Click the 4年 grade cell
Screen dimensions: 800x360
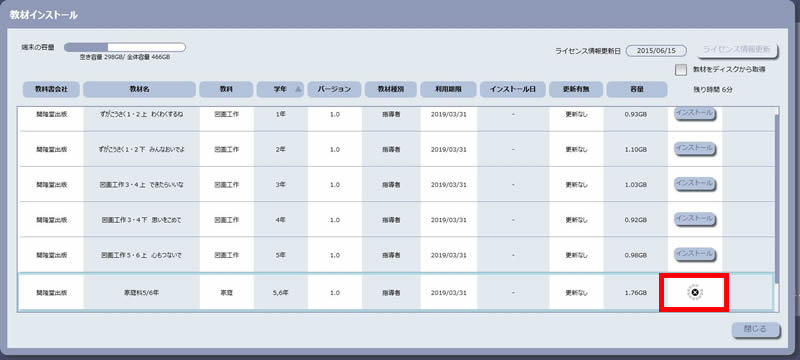click(281, 220)
